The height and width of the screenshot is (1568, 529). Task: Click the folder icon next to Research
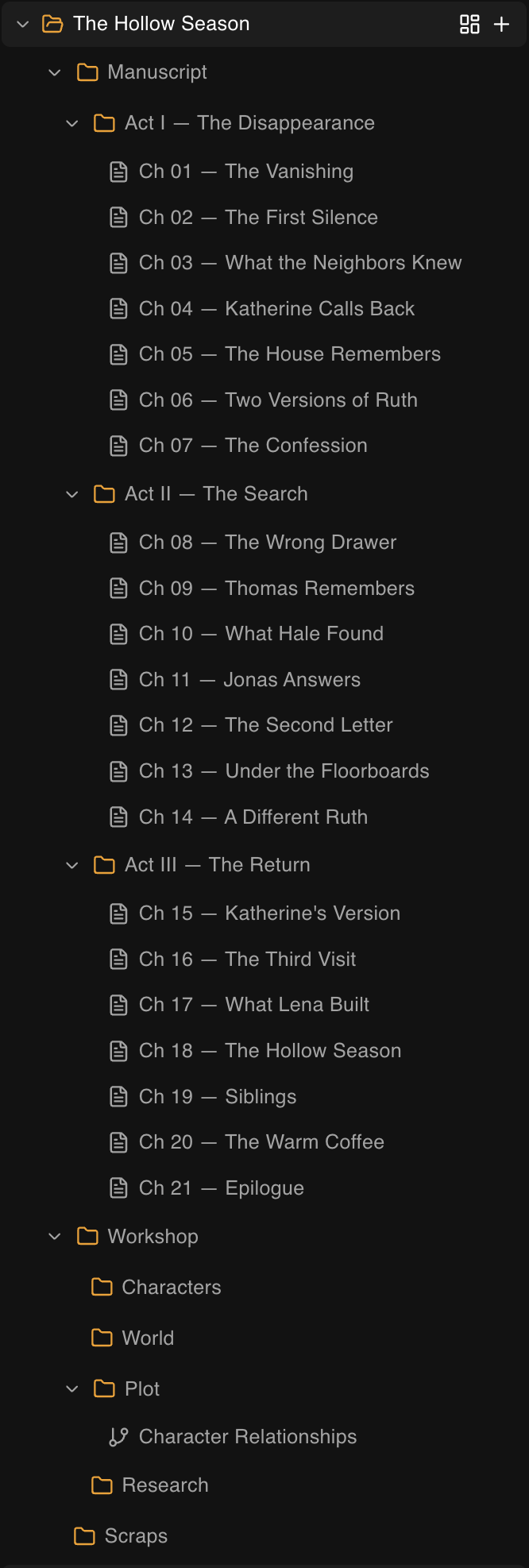click(102, 1485)
